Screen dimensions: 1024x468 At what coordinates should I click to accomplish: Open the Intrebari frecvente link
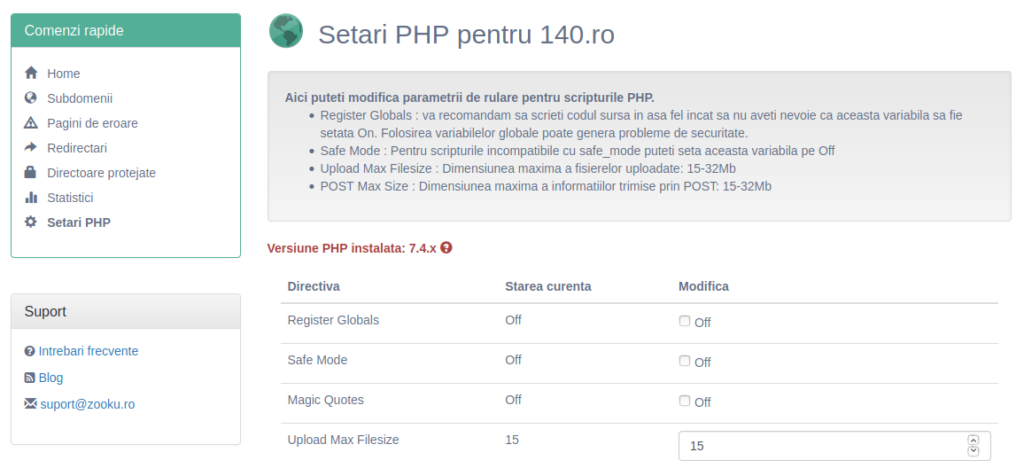point(88,351)
